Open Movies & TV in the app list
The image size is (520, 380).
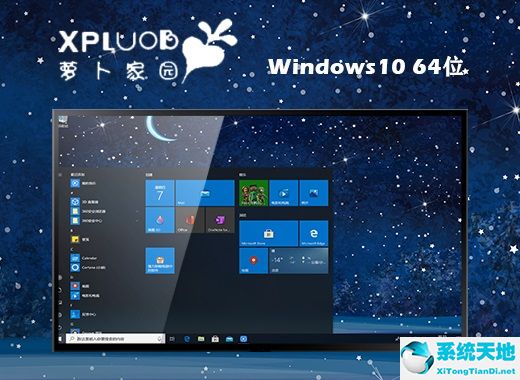85,295
